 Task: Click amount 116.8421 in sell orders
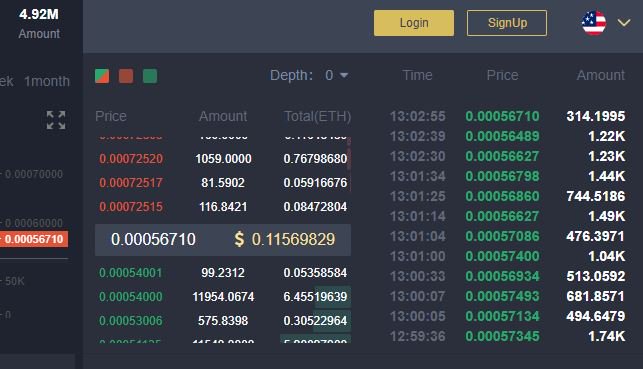pos(223,207)
